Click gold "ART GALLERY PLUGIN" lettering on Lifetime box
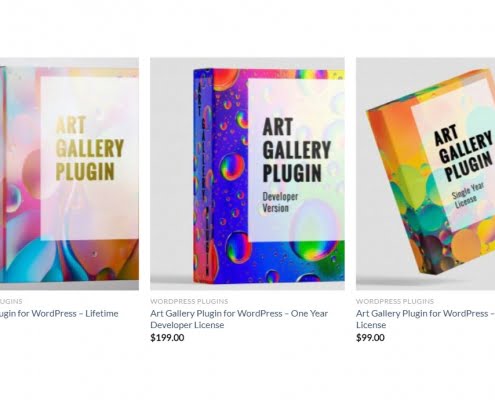Screen dimensions: 495x400 (x=89, y=148)
